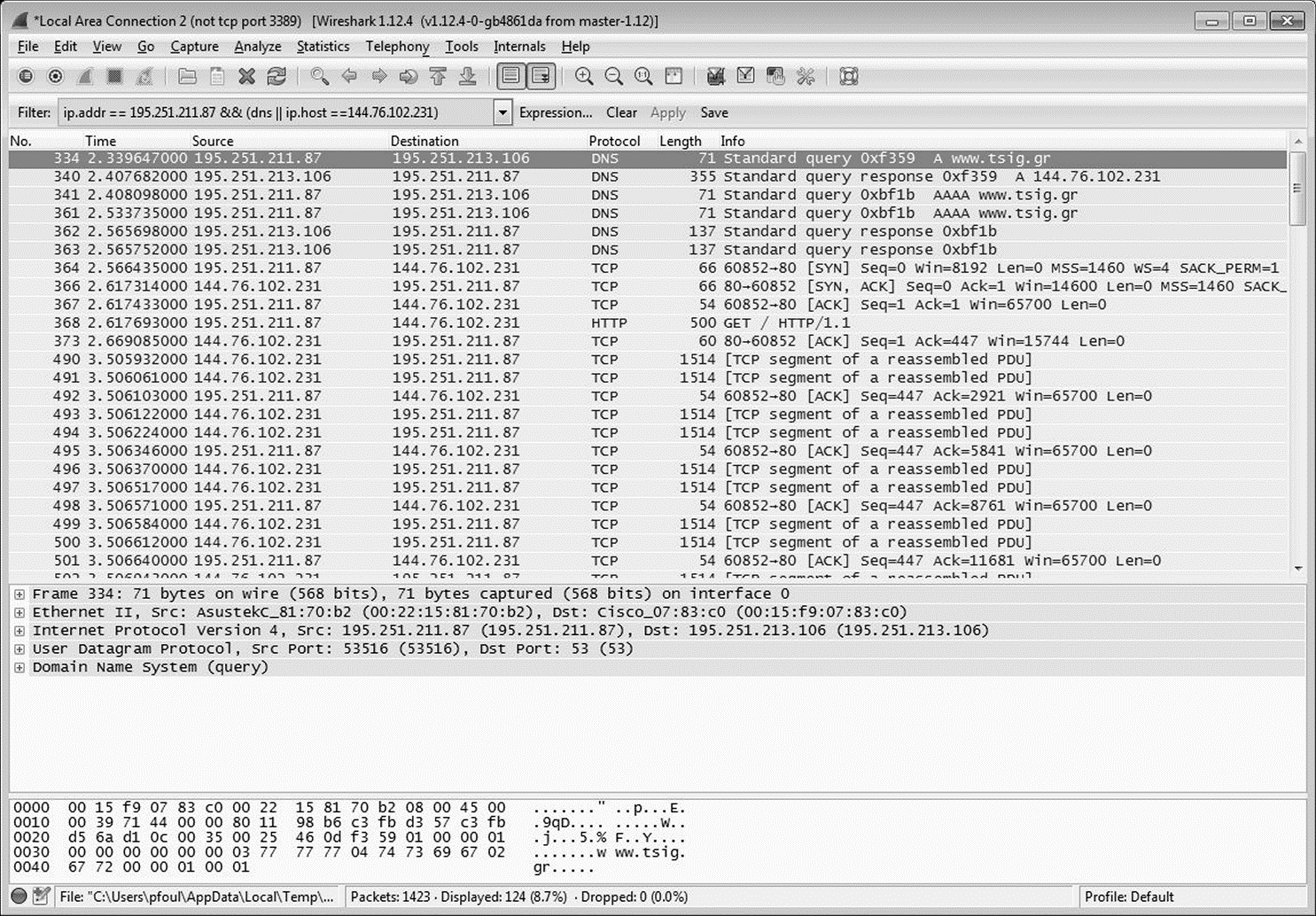Sort packets by Destination column header
This screenshot has width=1316, height=916.
[x=424, y=141]
